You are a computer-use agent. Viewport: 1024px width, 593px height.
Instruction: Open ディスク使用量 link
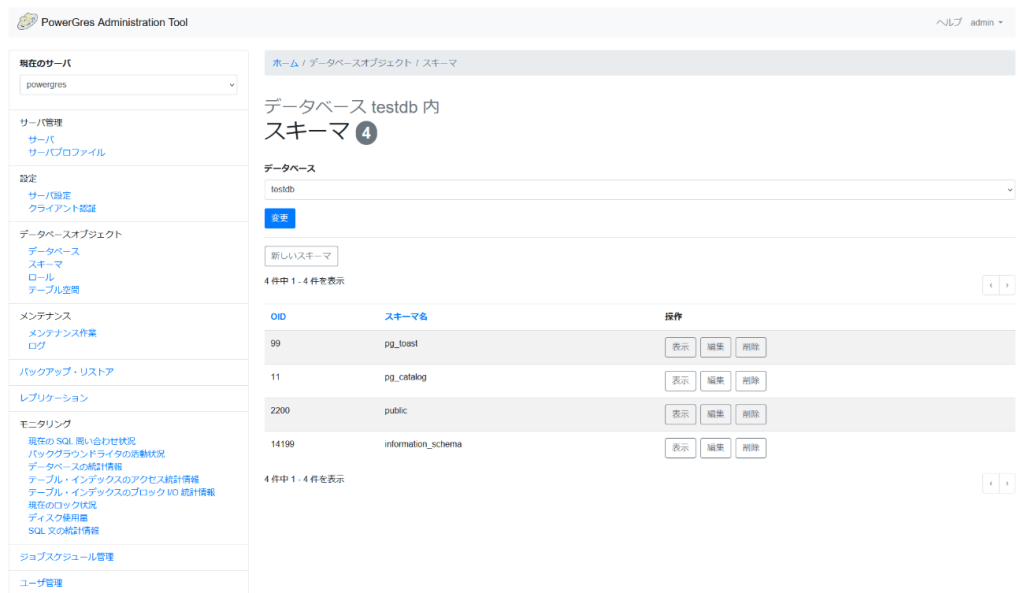pos(58,518)
